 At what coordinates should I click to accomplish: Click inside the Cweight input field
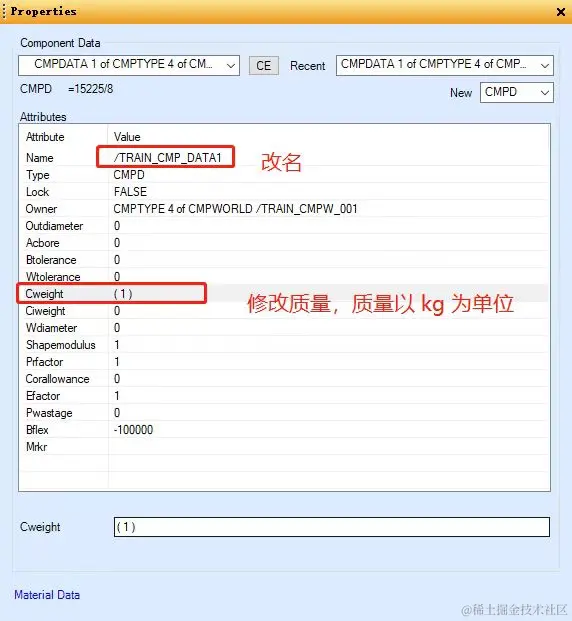click(332, 527)
